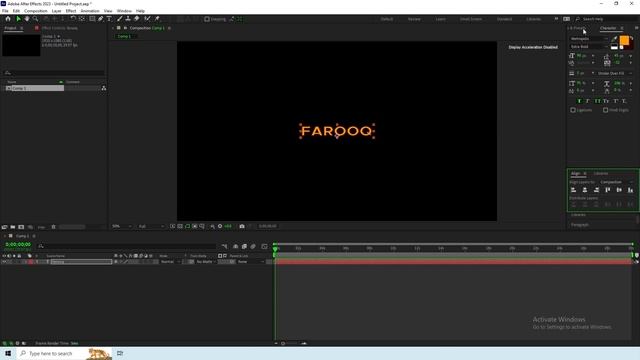
Task: Click the Align Vertical Center icon
Action: point(619,190)
